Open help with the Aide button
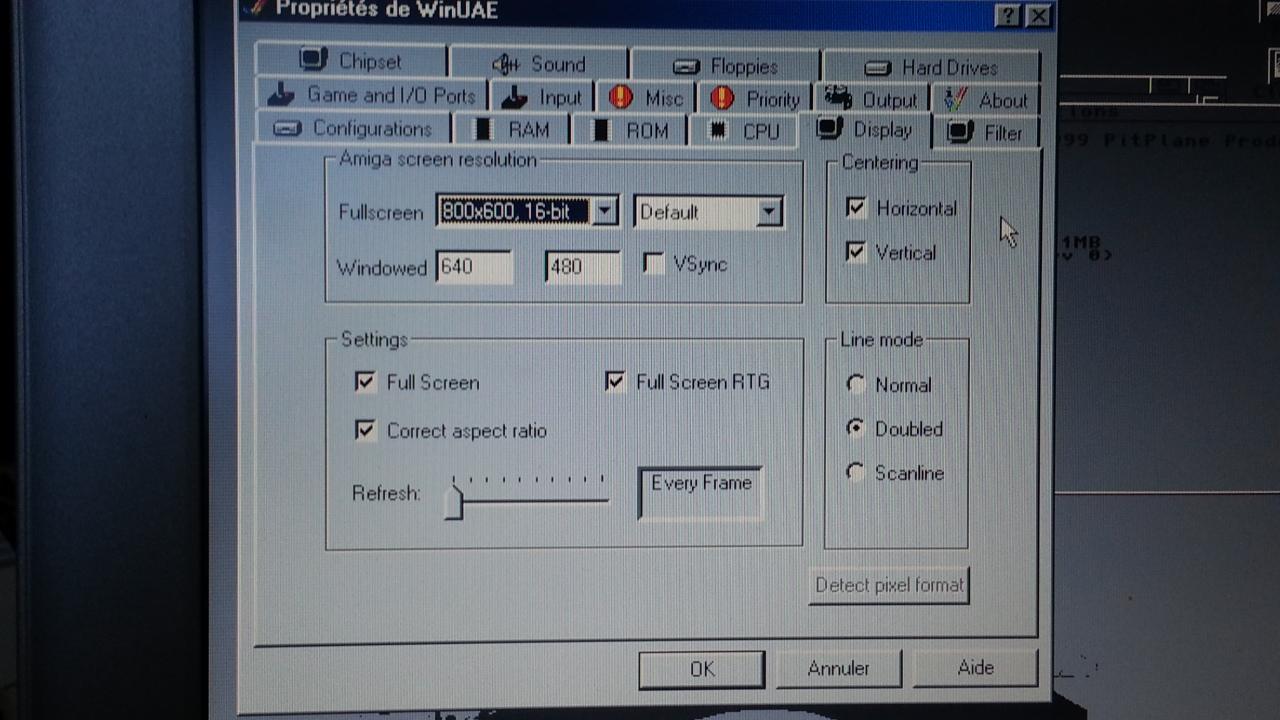This screenshot has width=1280, height=720. 975,667
